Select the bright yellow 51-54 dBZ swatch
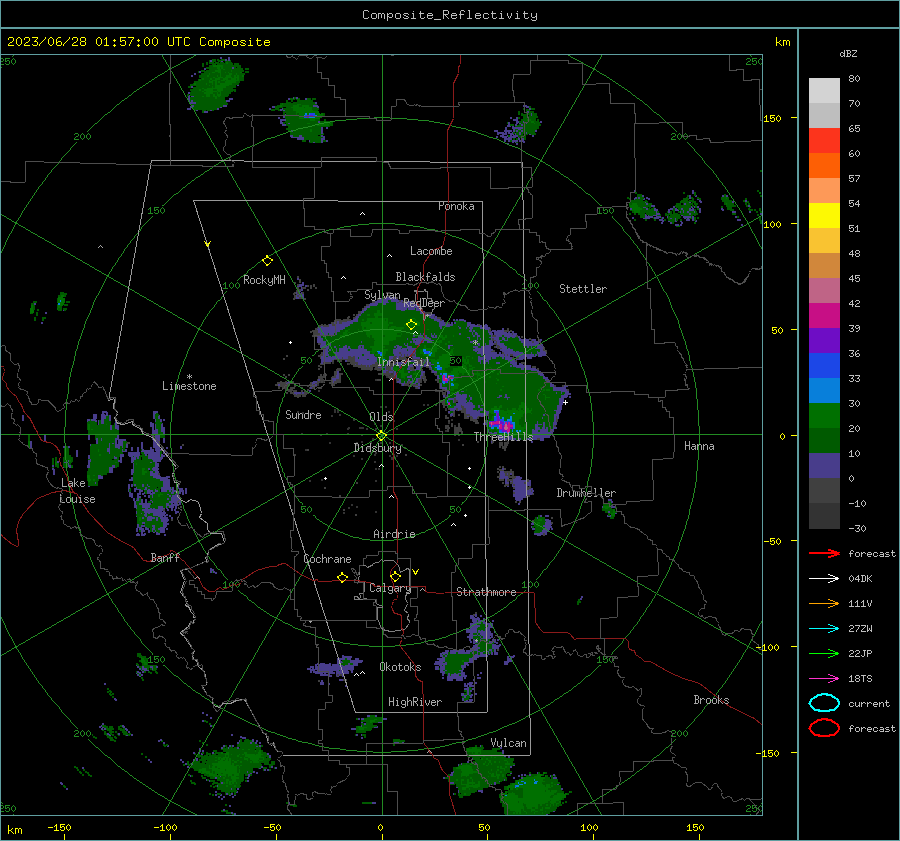Image resolution: width=900 pixels, height=841 pixels. [824, 216]
